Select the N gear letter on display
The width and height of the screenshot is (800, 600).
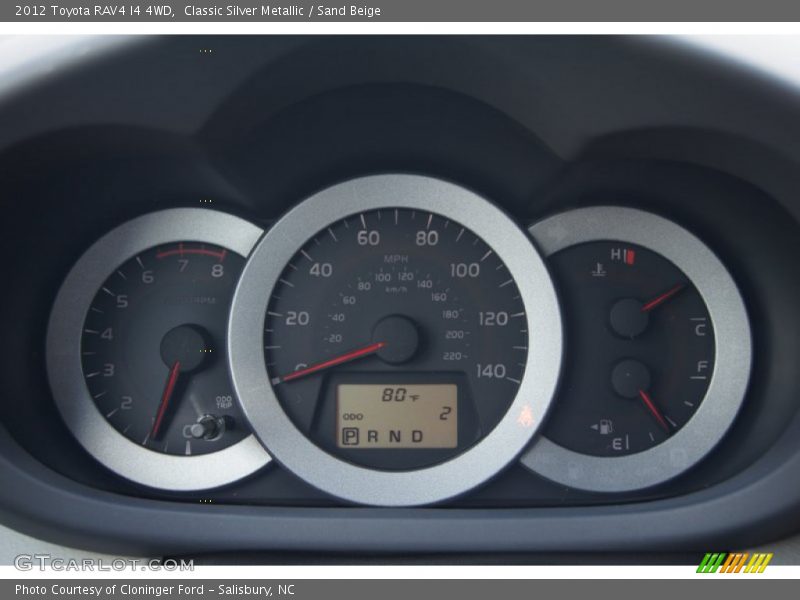coord(395,436)
